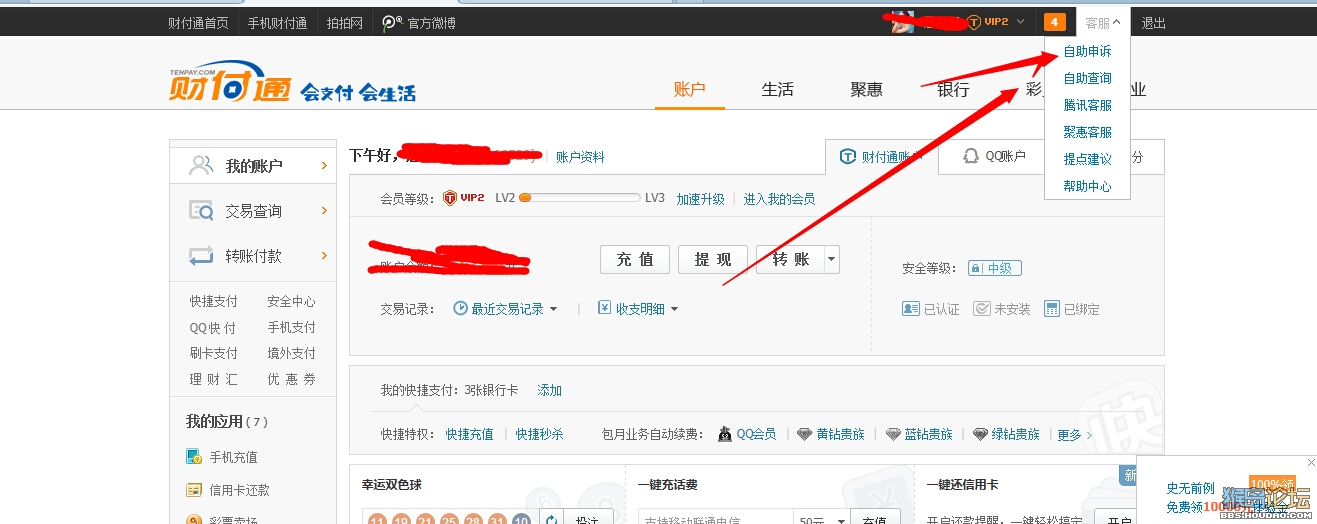Open the notifications badge showing 4
The height and width of the screenshot is (524, 1317).
[x=1054, y=22]
